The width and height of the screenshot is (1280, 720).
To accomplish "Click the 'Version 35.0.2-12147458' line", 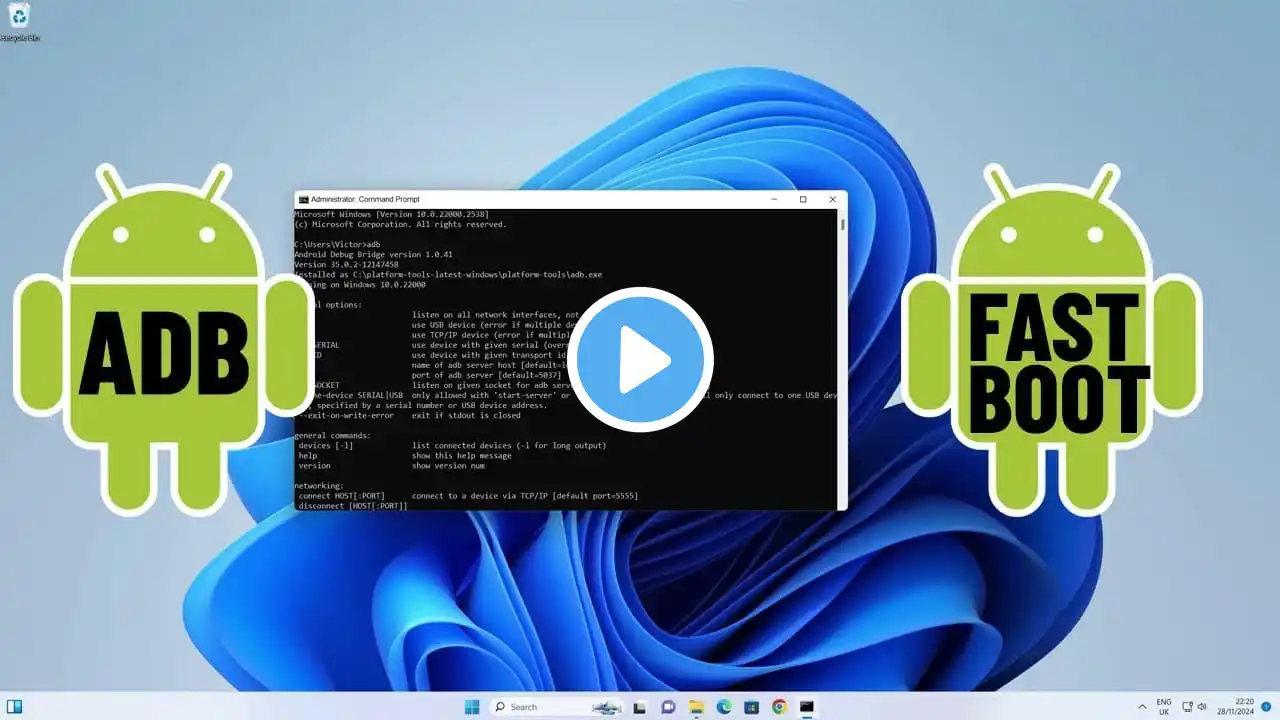I will coord(346,265).
